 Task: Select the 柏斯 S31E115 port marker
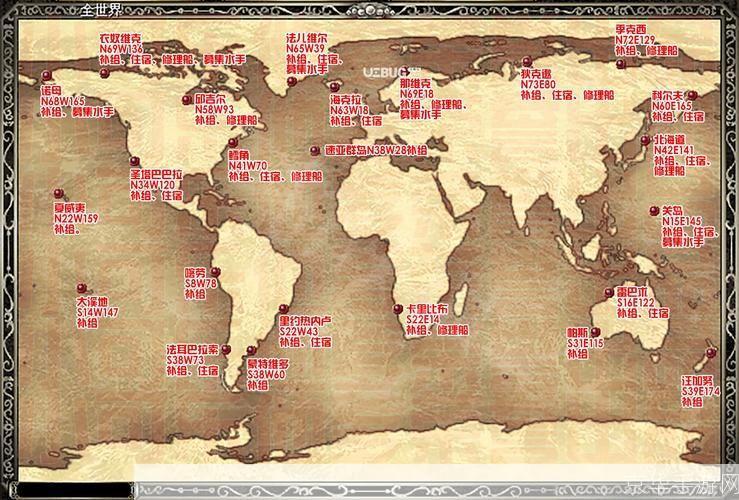click(x=596, y=332)
